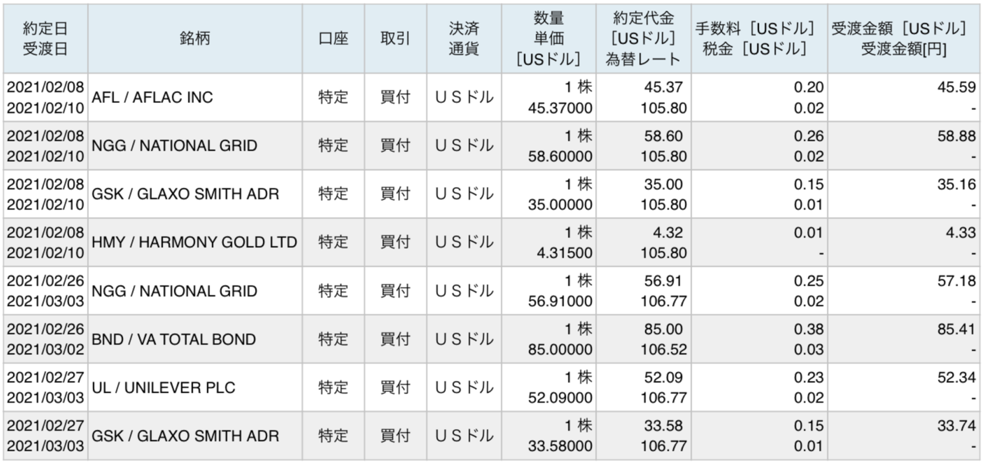985x467 pixels.
Task: Click the 数量 単価 column header
Action: tap(548, 39)
